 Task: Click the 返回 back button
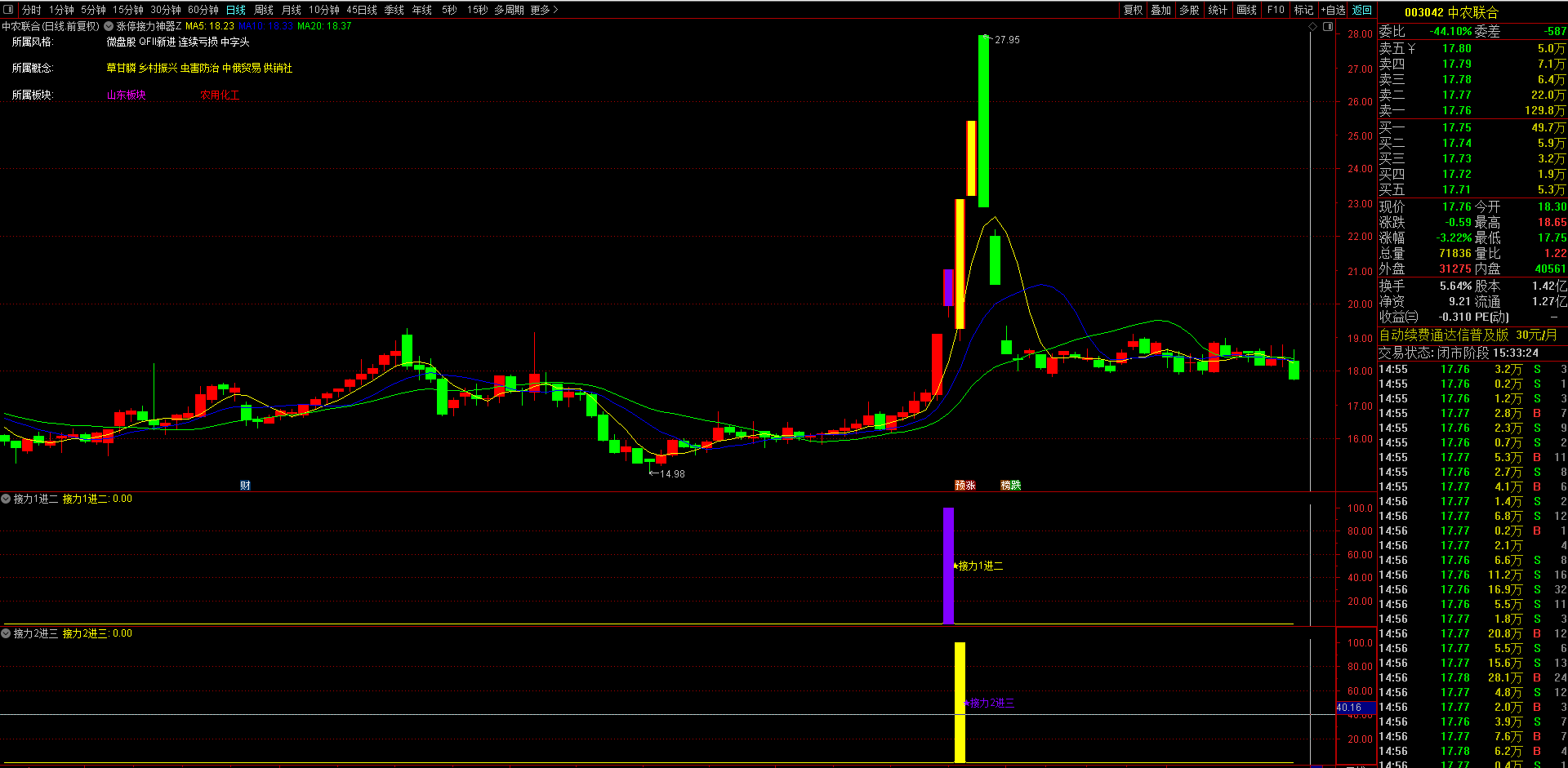[x=1362, y=10]
